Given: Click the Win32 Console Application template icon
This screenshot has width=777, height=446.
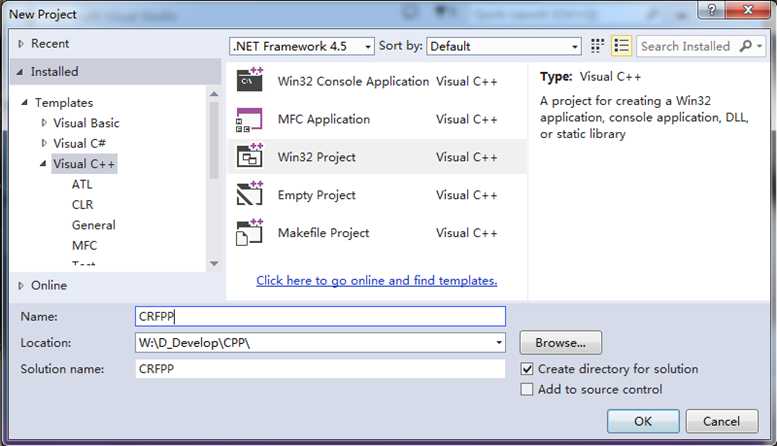Looking at the screenshot, I should (x=249, y=80).
